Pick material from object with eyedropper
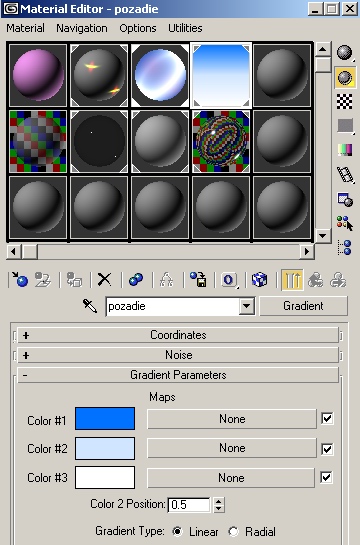 pyautogui.click(x=90, y=306)
